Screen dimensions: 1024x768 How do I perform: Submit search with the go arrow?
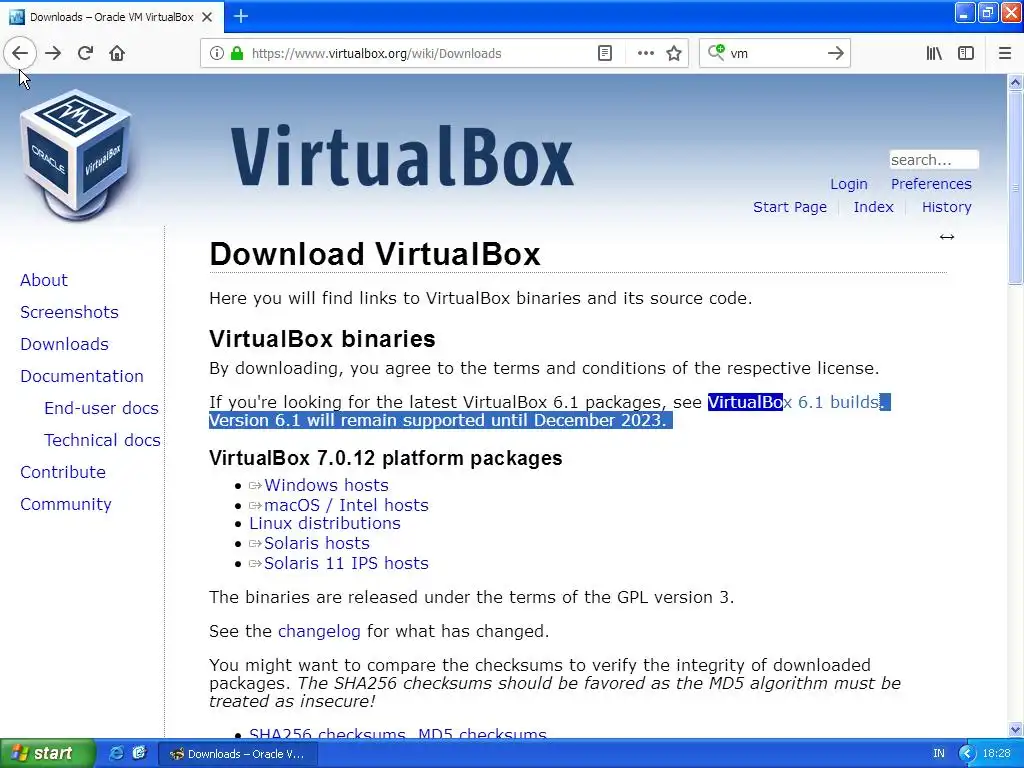[835, 53]
